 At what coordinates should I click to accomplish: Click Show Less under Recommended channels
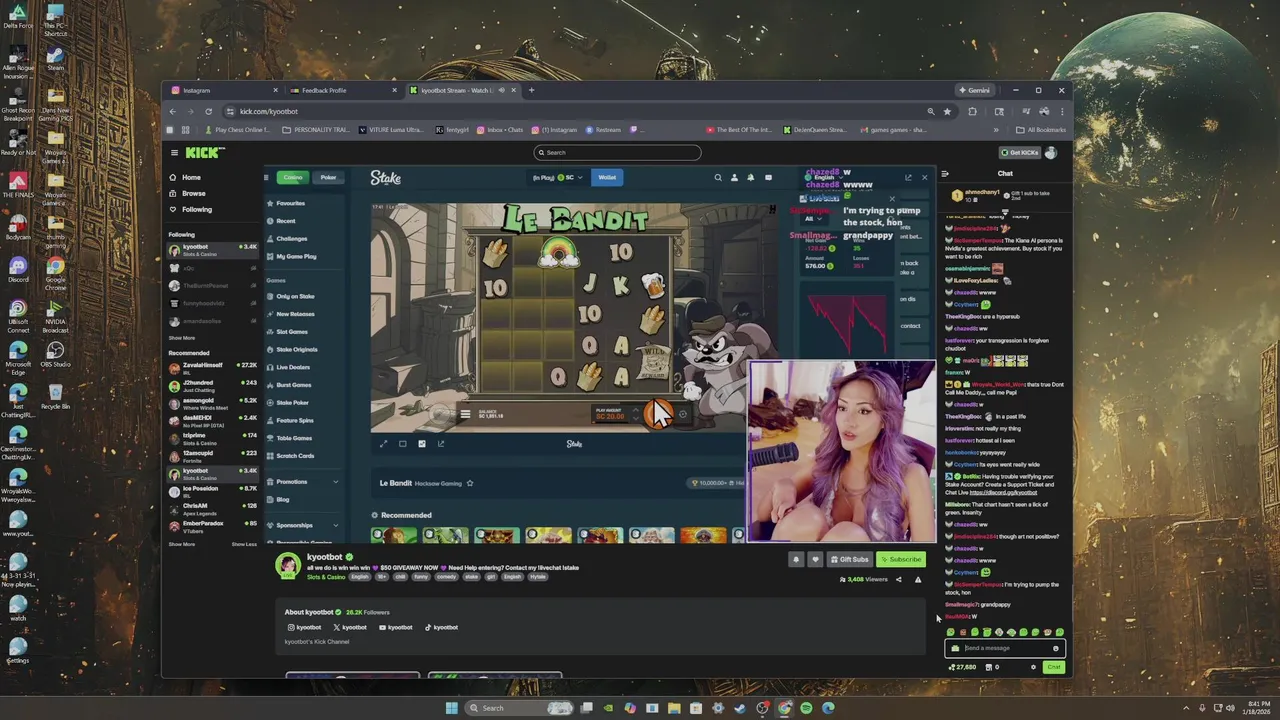[x=244, y=544]
